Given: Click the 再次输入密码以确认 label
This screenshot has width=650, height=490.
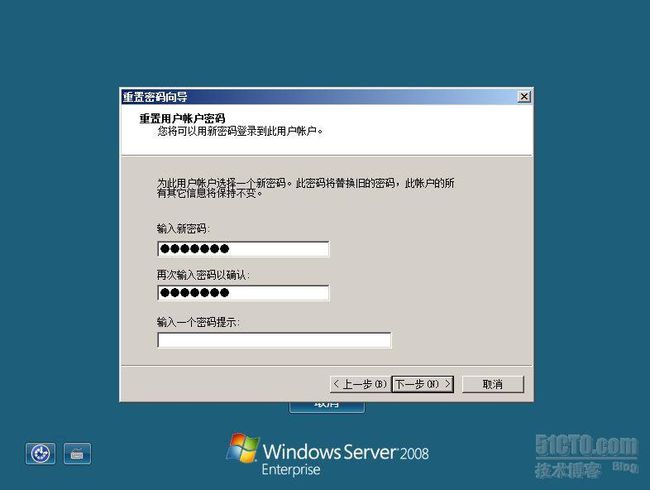Looking at the screenshot, I should tap(203, 275).
